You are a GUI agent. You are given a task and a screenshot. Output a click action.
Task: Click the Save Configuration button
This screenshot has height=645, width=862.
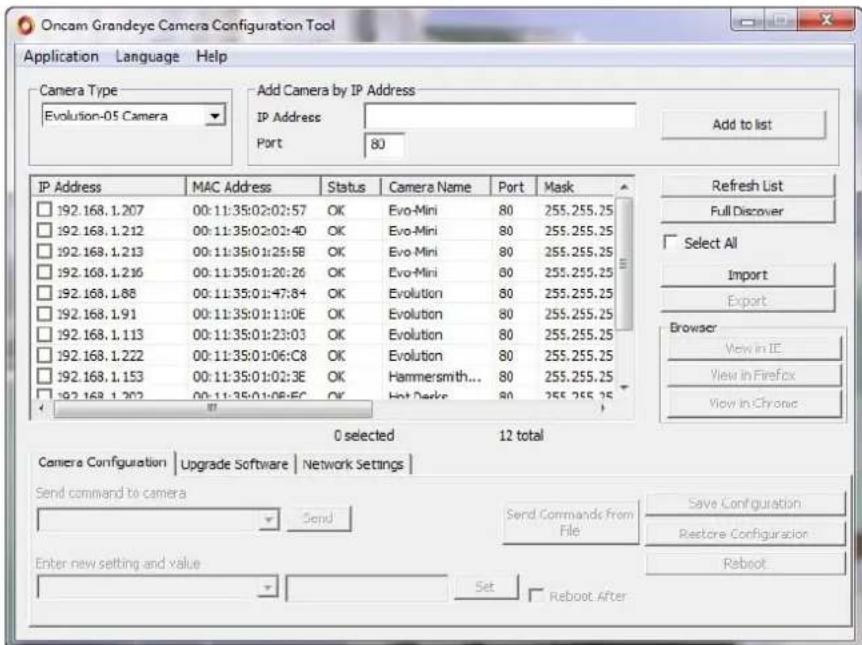tap(745, 504)
